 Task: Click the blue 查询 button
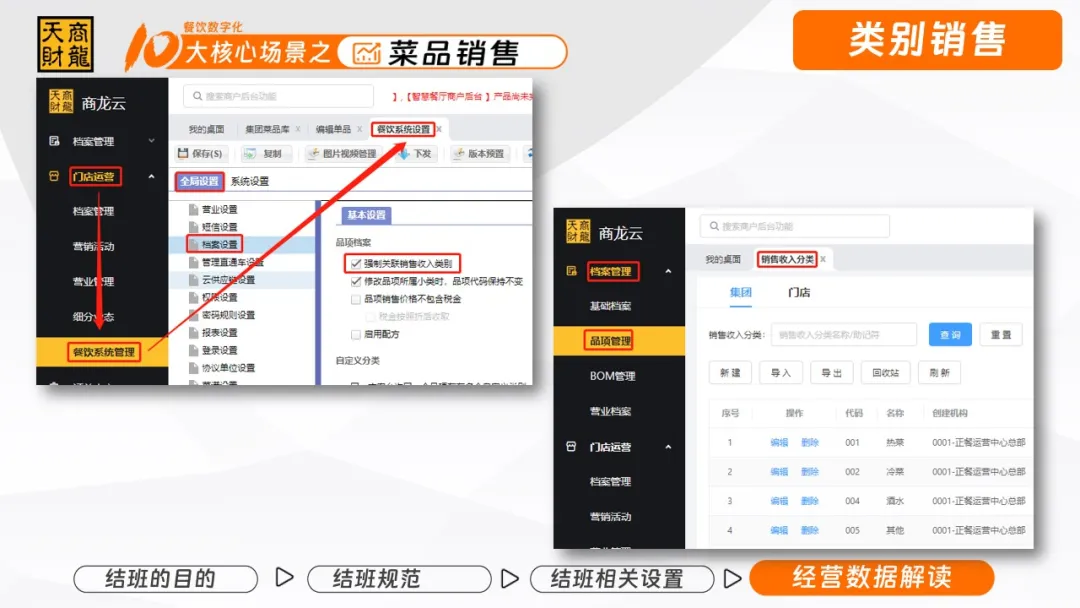(950, 335)
